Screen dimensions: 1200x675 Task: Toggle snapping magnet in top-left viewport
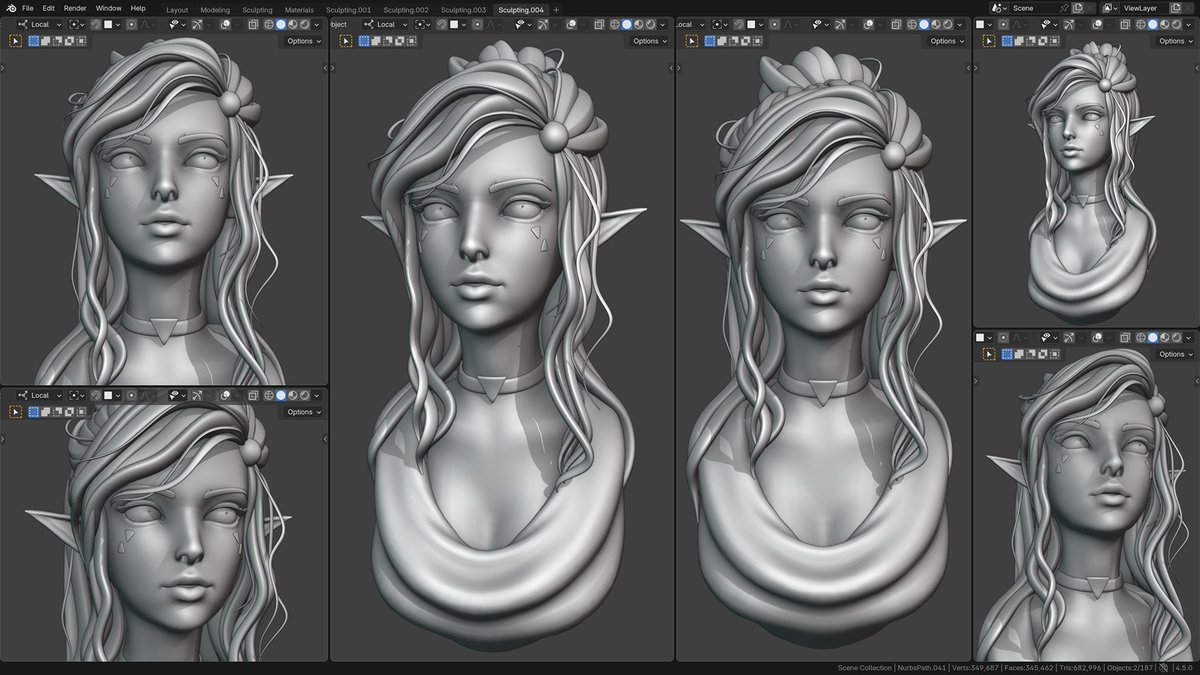pos(96,25)
